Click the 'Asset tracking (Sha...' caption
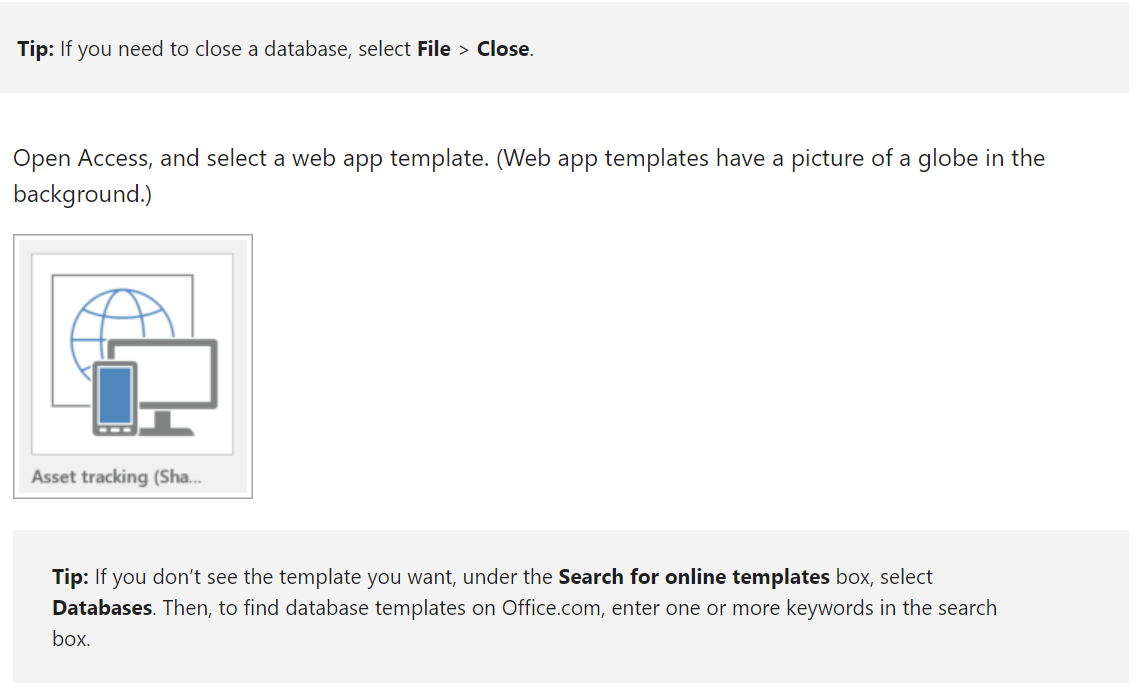The image size is (1144, 688). 116,477
